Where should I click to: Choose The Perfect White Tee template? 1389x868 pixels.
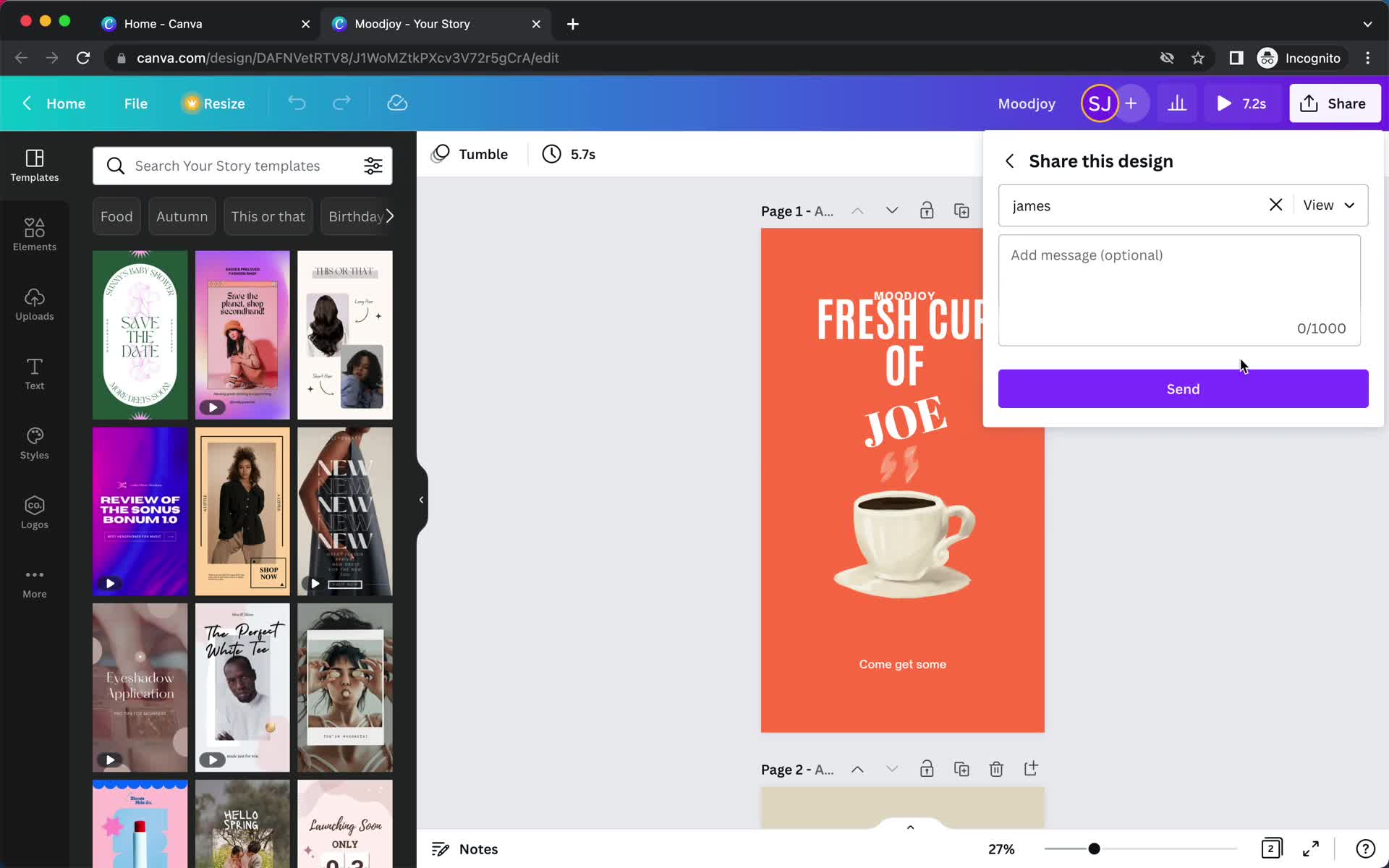tap(242, 688)
